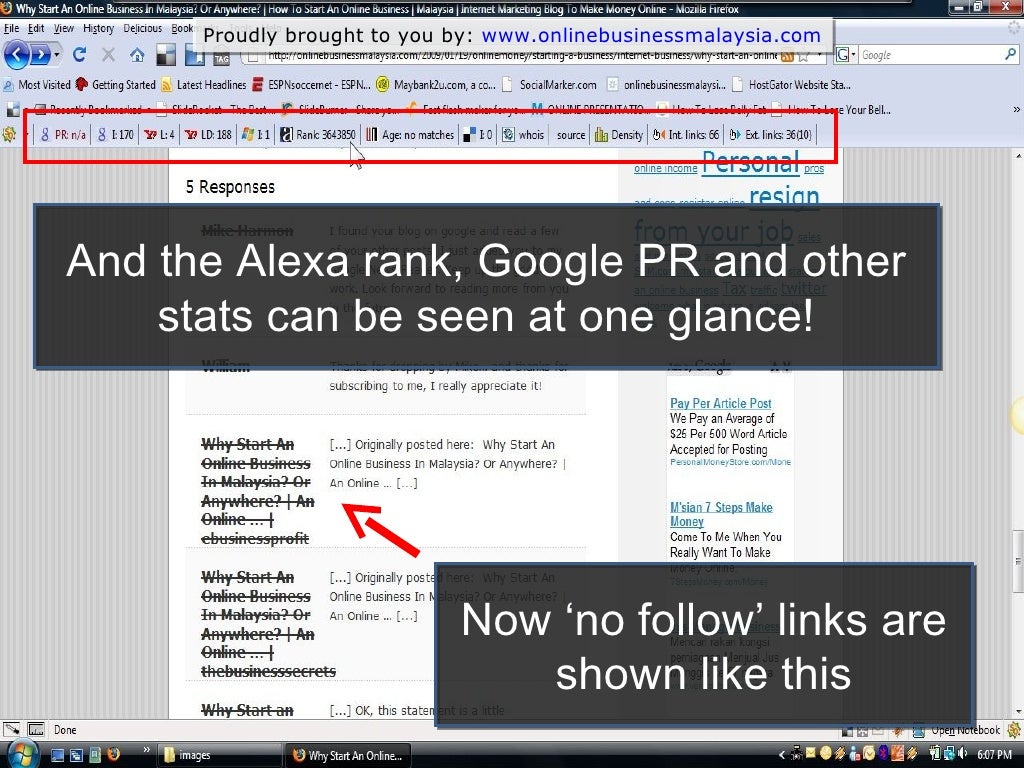
Task: Click the Density toolbar button
Action: [x=619, y=135]
